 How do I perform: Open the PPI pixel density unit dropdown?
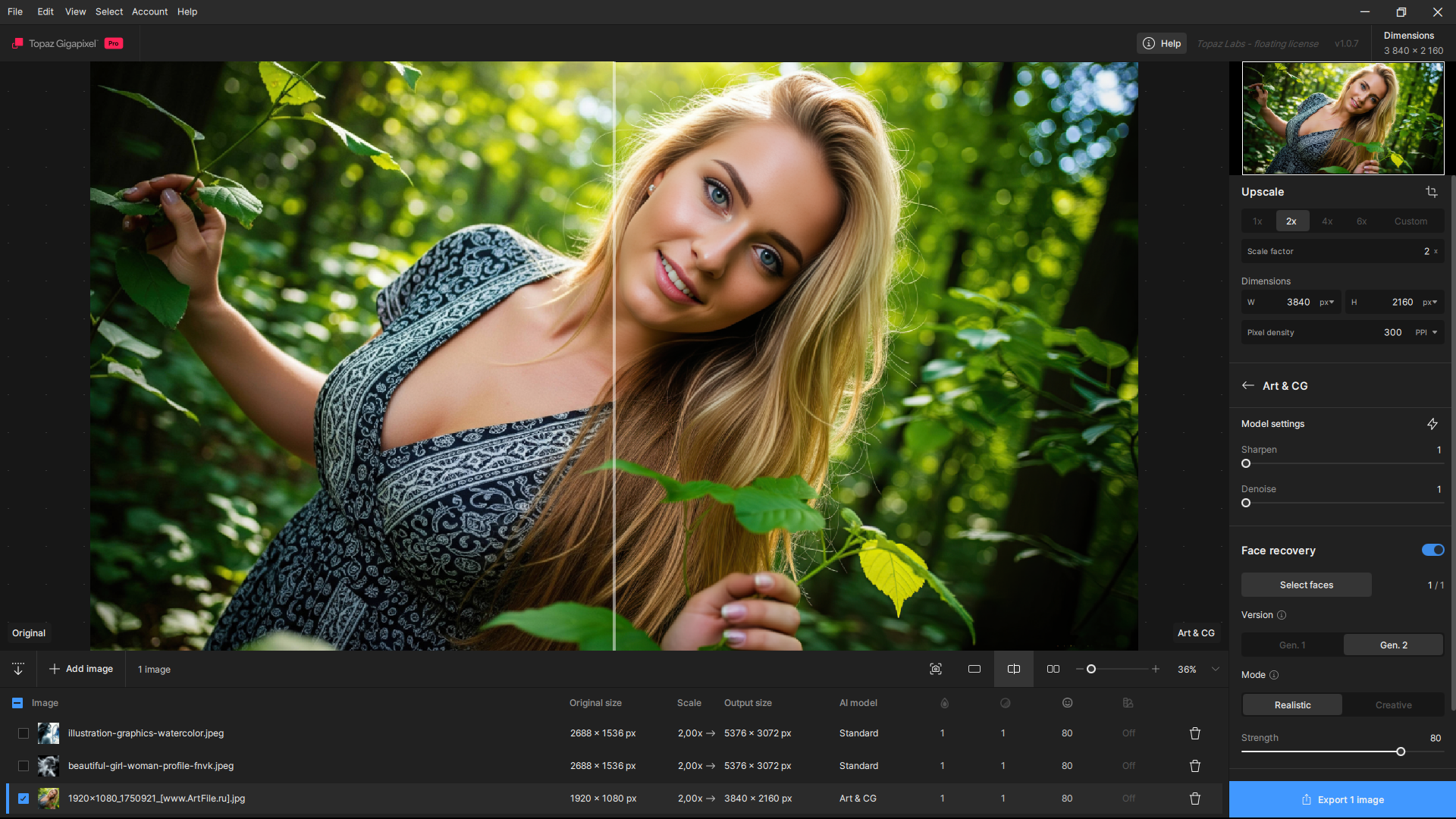pyautogui.click(x=1426, y=332)
